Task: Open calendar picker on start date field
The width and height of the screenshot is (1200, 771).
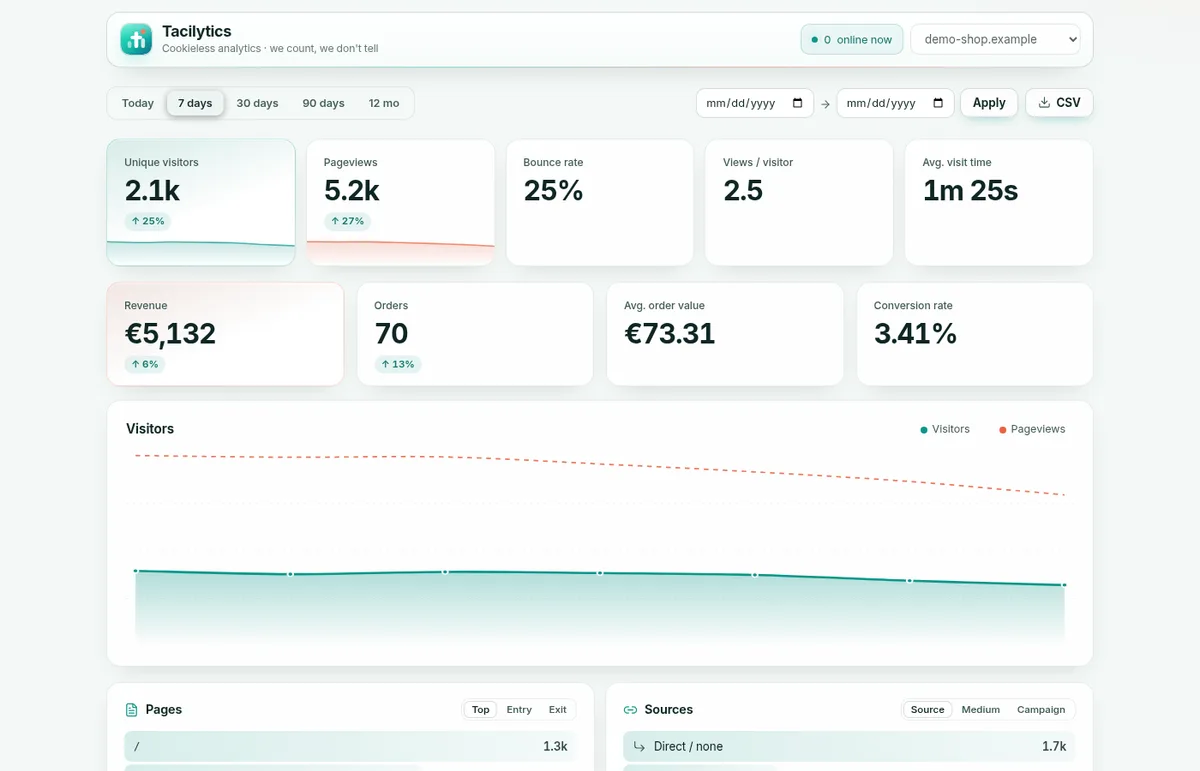Action: [797, 103]
